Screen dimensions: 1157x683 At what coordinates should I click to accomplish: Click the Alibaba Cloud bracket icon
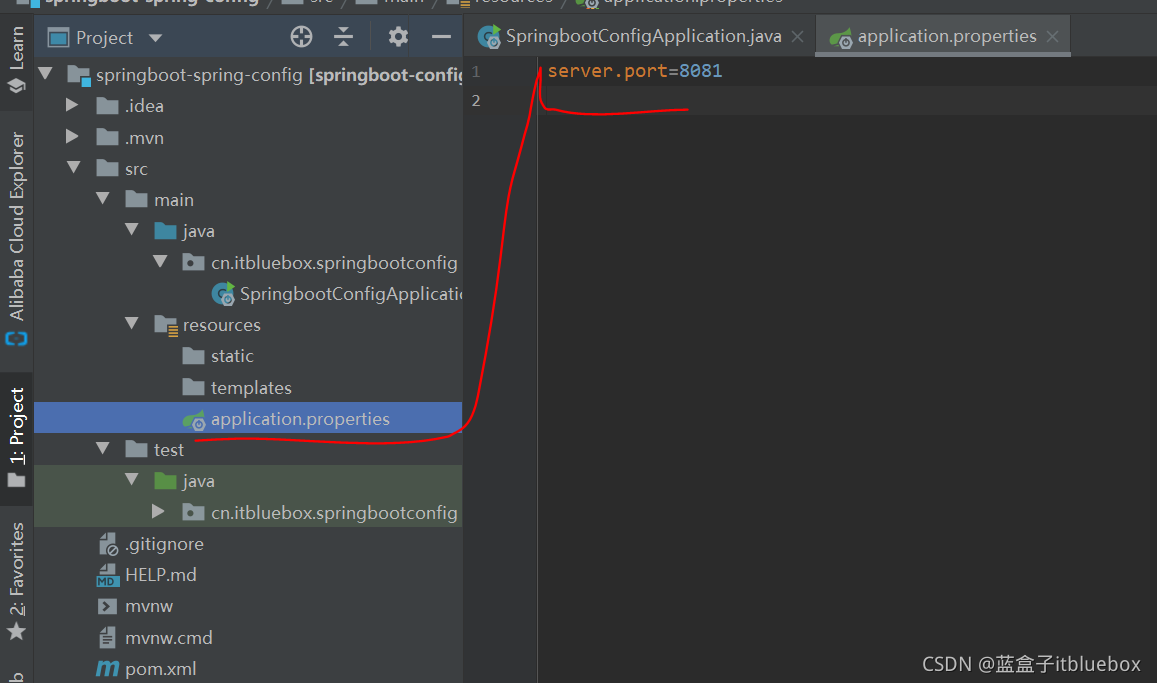coord(16,339)
